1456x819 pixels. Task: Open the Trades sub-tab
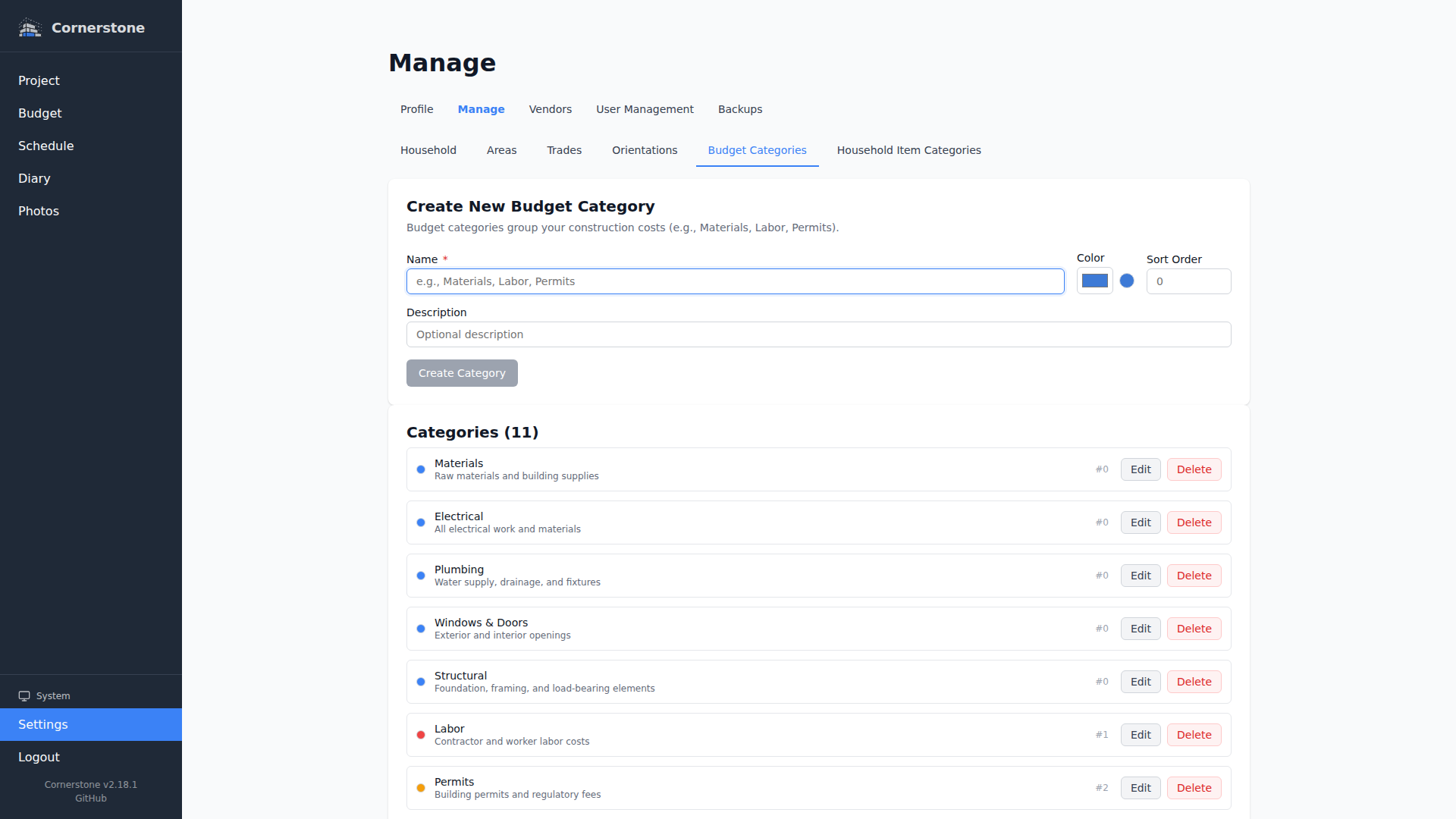(x=564, y=150)
